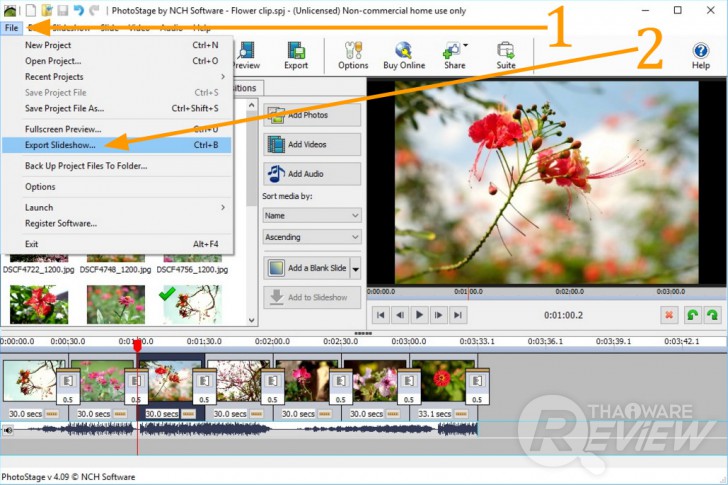Open the Suite toolbar icon

coord(506,55)
